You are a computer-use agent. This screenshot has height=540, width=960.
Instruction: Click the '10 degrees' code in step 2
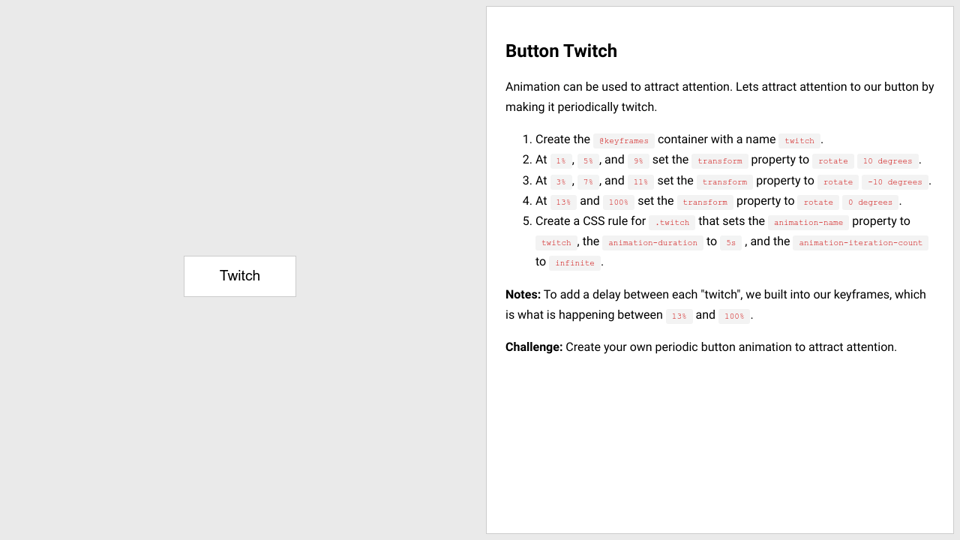[x=887, y=161]
